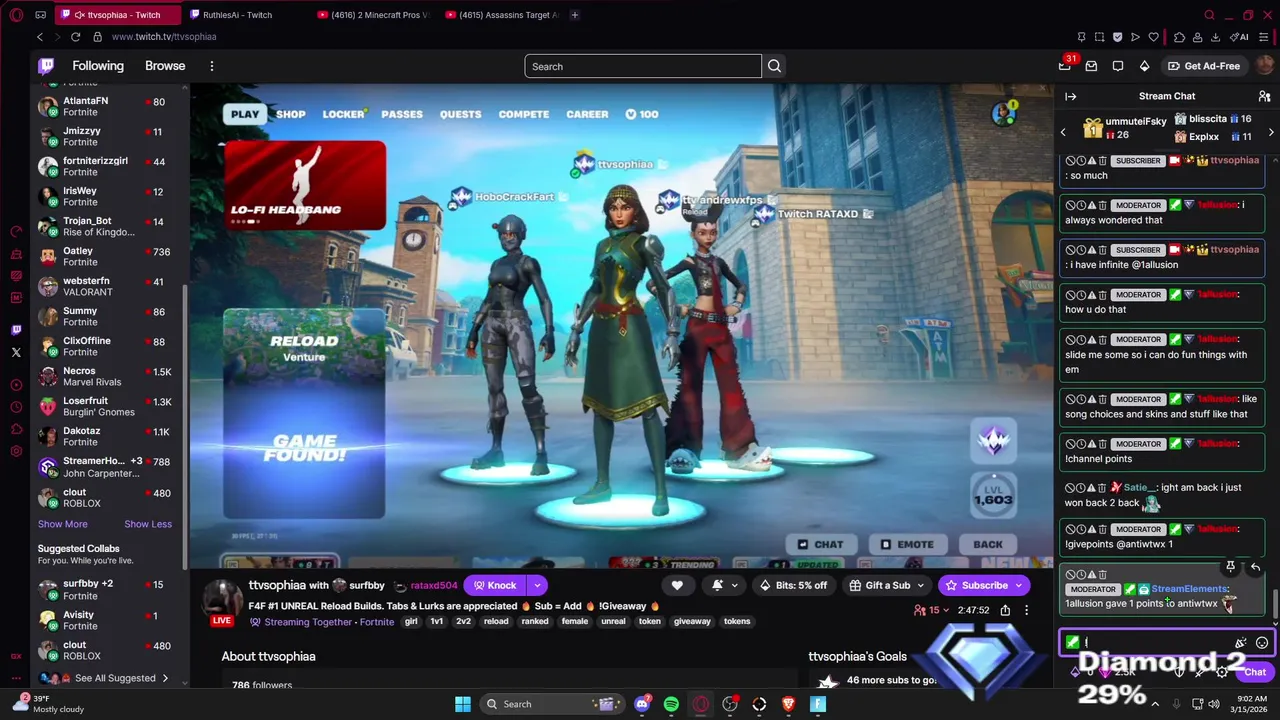Open ClixOffline channel in sidebar
1280x720 pixels.
[110, 346]
